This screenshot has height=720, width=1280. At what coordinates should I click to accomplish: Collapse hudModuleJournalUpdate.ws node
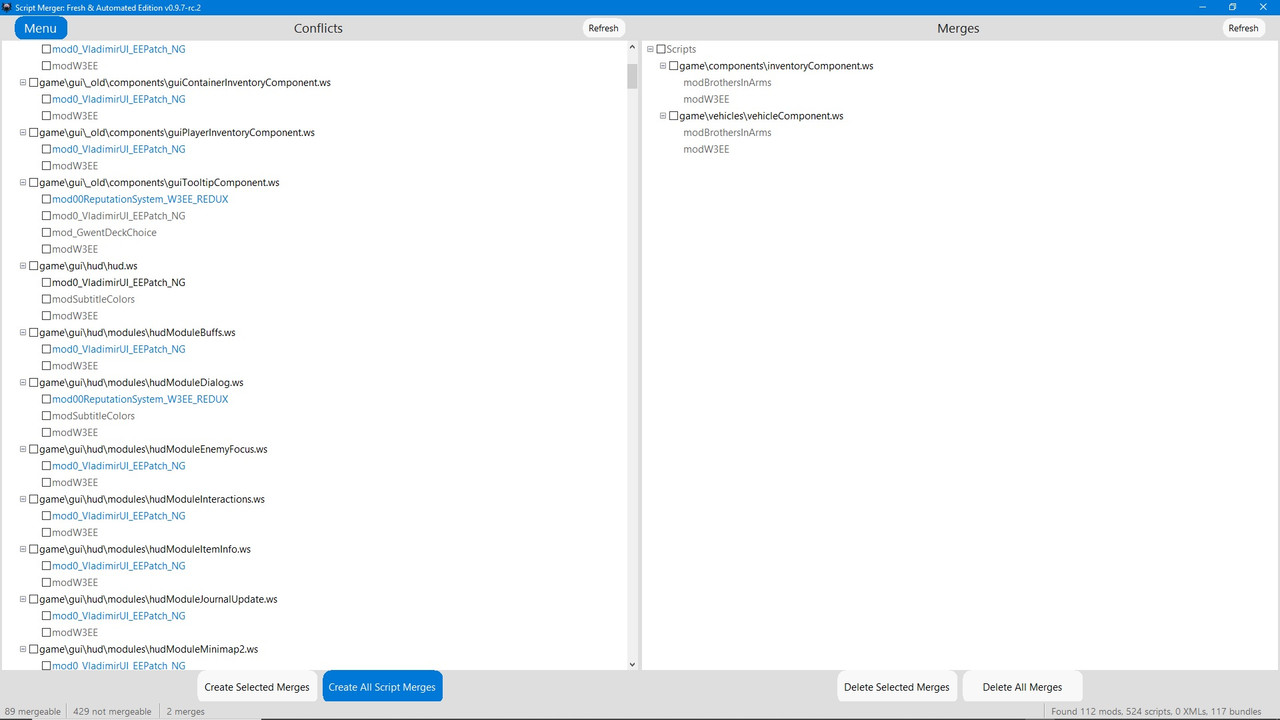pyautogui.click(x=23, y=599)
